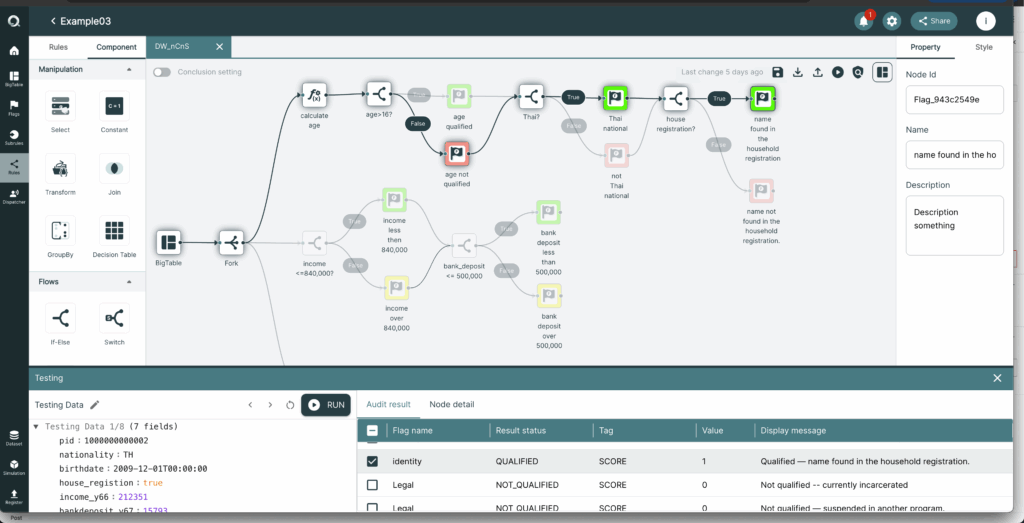The width and height of the screenshot is (1024, 523).
Task: Switch to the Node detail tab
Action: click(x=451, y=404)
